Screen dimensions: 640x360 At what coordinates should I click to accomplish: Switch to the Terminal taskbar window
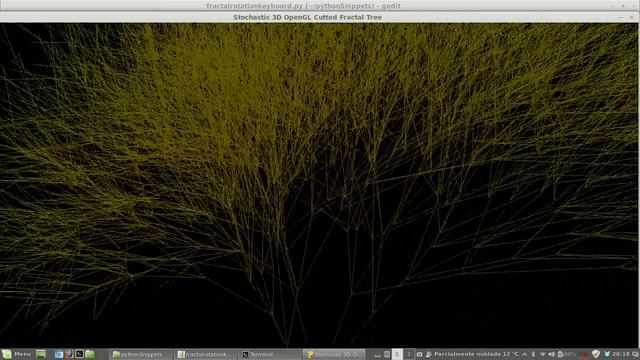269,354
